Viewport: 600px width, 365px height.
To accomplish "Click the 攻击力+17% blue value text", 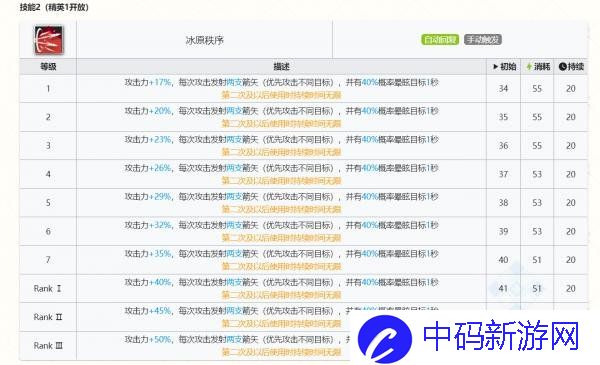I will [160, 82].
